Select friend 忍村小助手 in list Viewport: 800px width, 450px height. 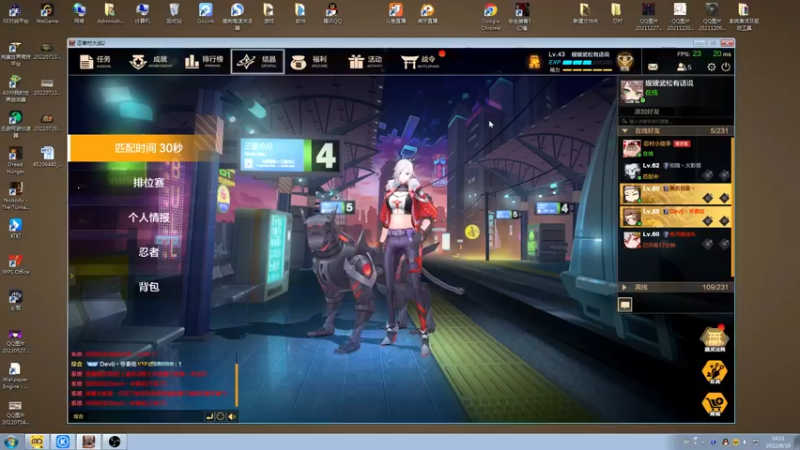coord(676,148)
